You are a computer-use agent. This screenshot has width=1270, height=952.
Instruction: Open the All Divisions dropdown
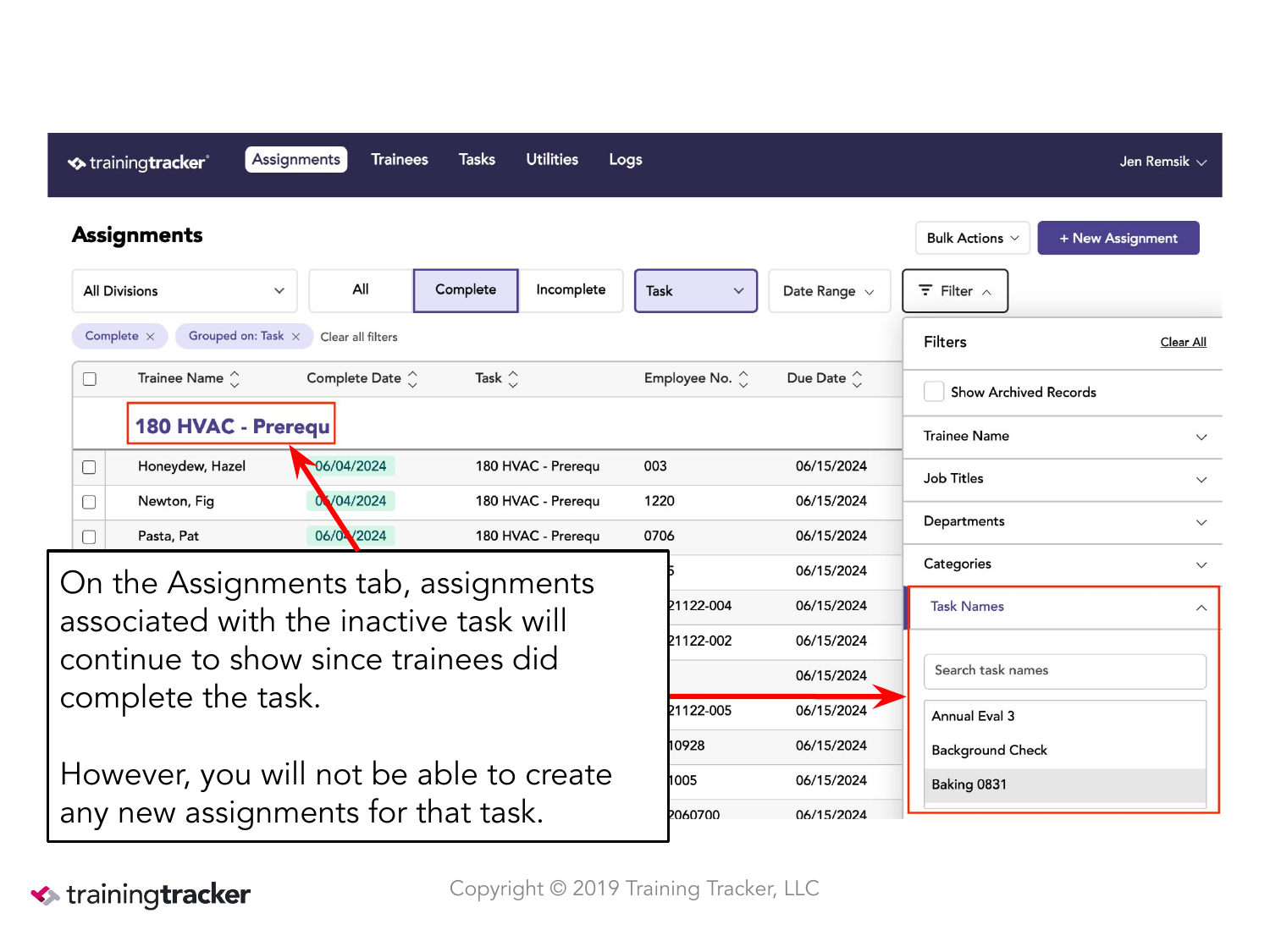tap(185, 291)
